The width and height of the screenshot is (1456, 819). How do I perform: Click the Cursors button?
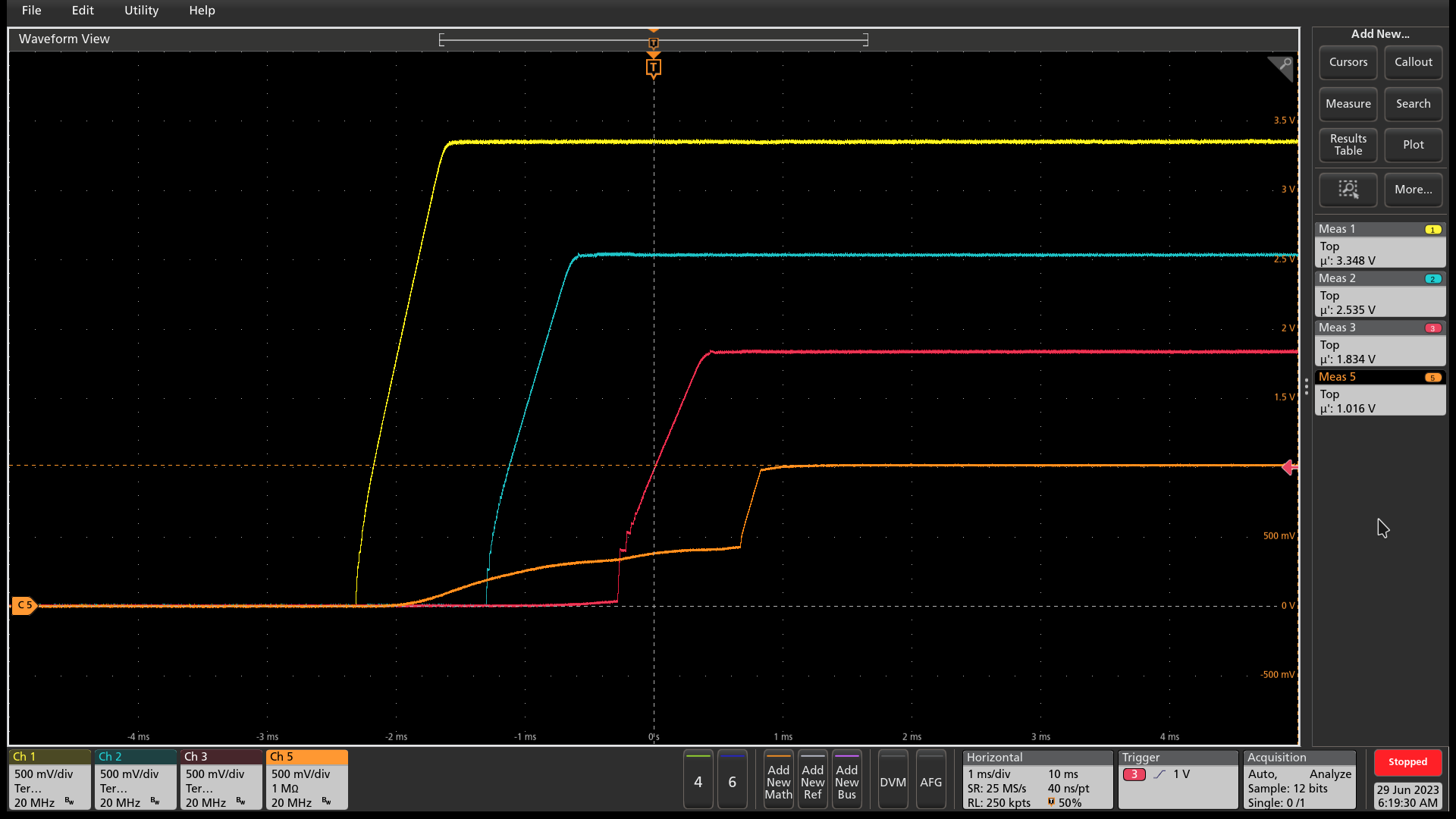click(x=1348, y=62)
